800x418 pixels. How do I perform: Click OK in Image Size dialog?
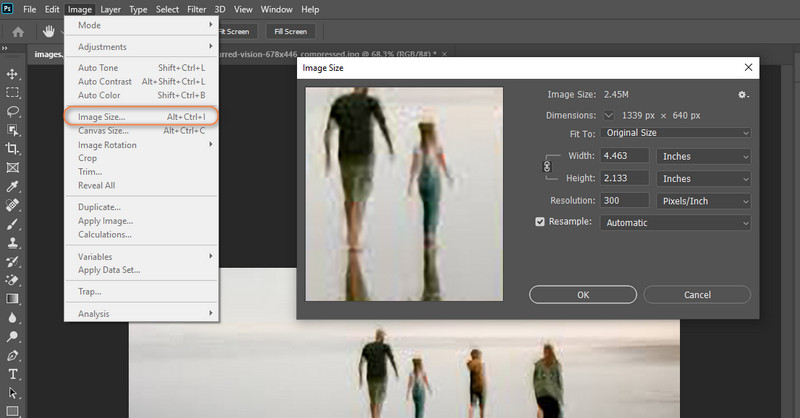582,295
